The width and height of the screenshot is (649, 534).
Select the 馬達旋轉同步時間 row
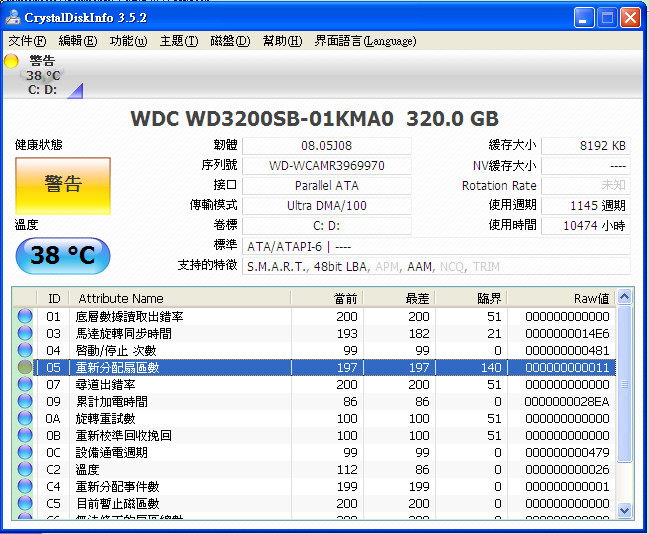tap(315, 333)
